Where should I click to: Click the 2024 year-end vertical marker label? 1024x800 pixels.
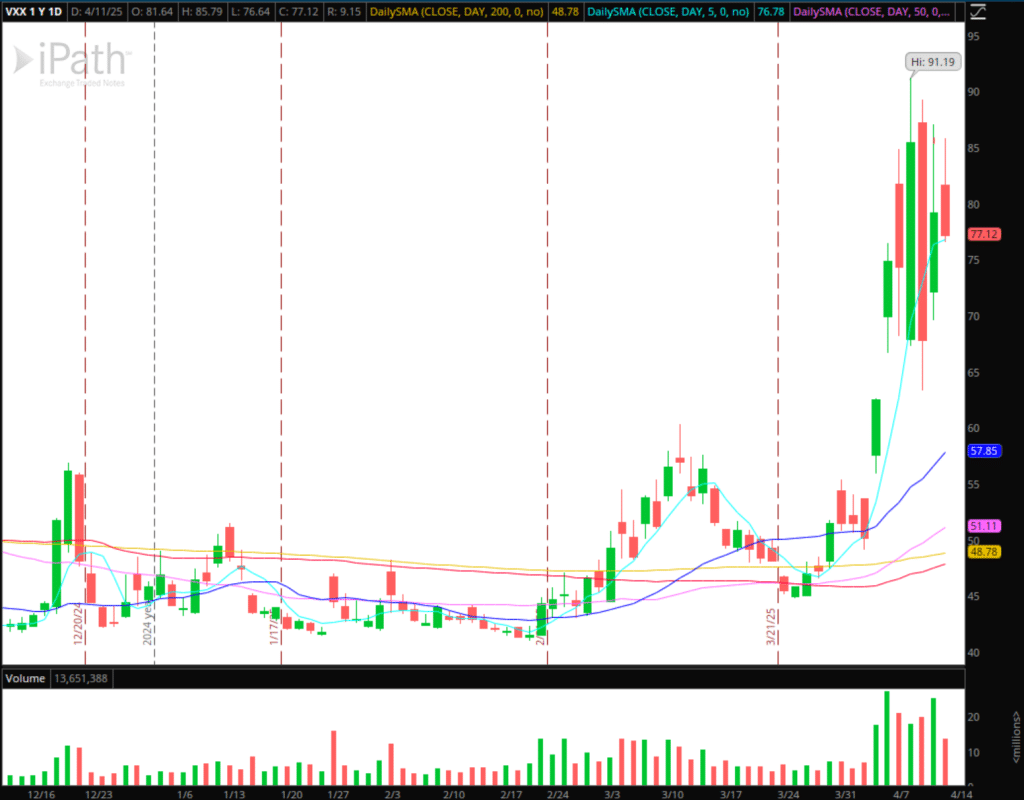click(148, 624)
